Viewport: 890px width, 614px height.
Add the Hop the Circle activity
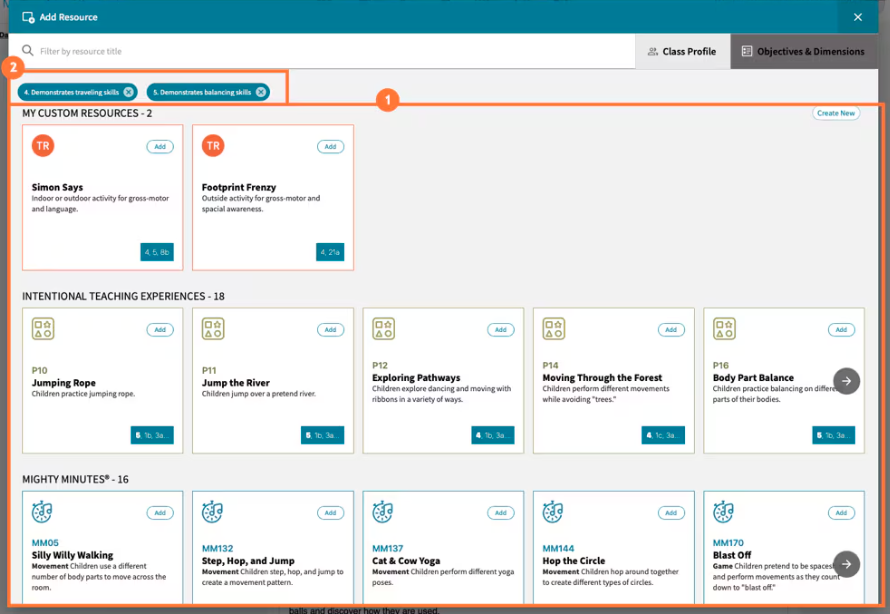click(671, 512)
